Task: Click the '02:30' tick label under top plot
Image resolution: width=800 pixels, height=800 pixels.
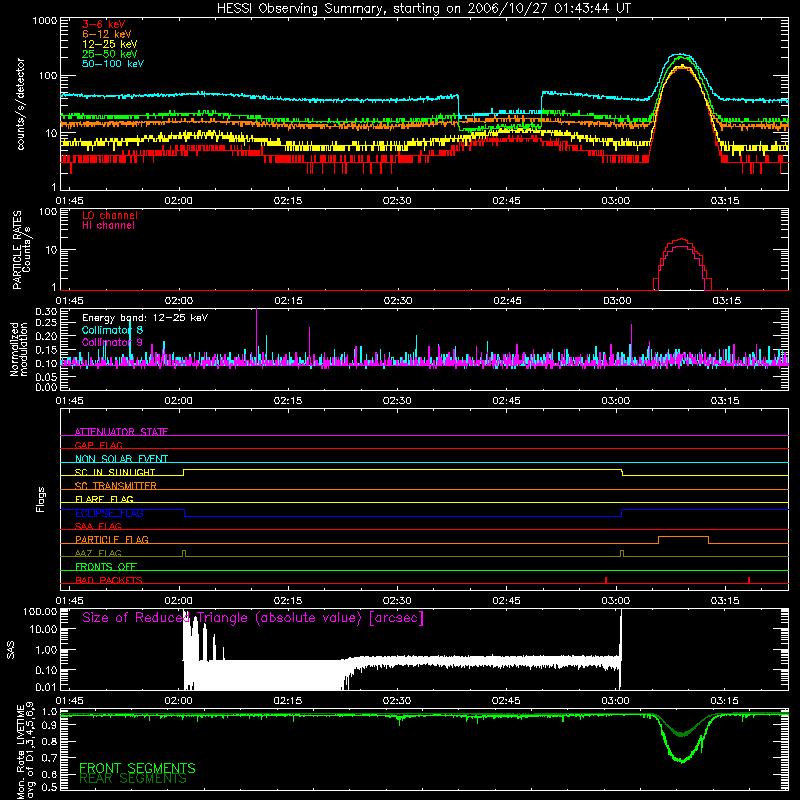Action: (397, 201)
